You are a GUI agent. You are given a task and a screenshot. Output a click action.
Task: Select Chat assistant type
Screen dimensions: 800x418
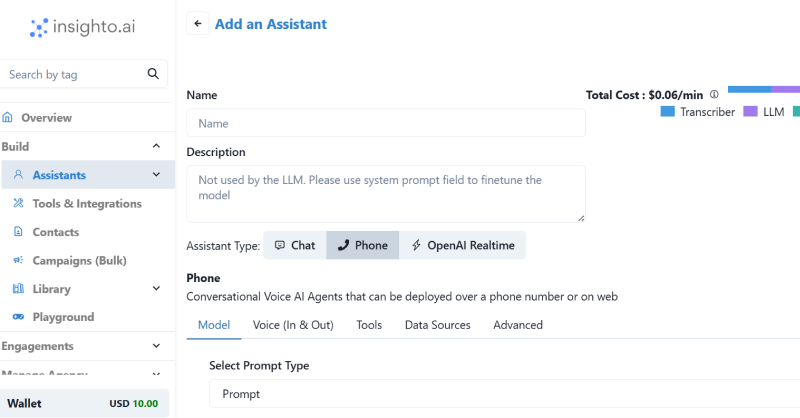[295, 245]
